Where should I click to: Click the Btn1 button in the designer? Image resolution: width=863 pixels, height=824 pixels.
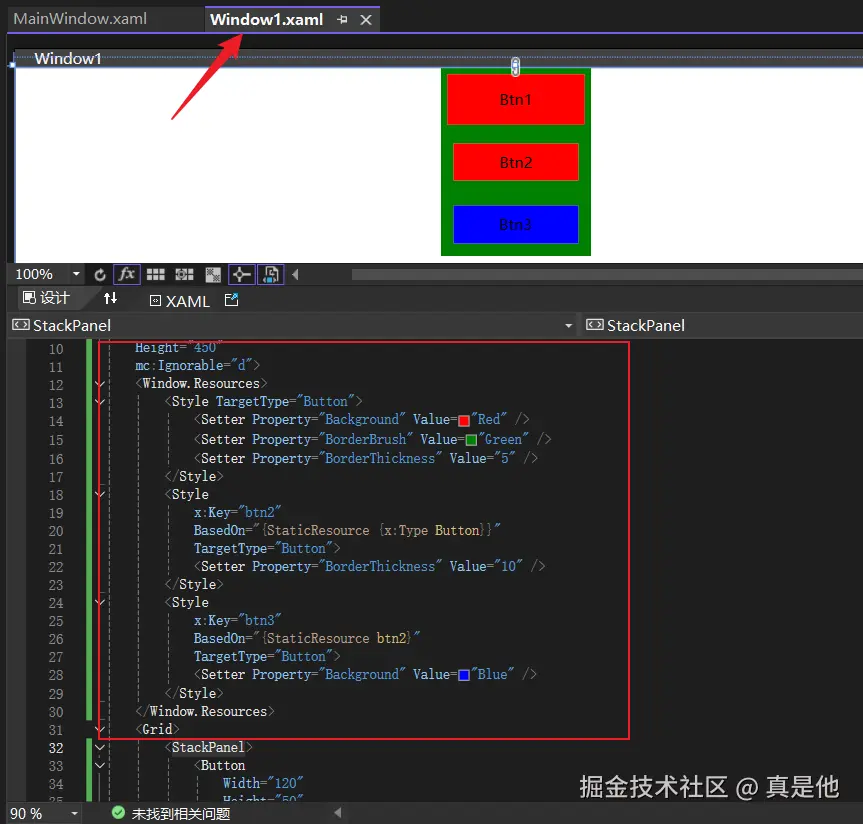coord(516,99)
